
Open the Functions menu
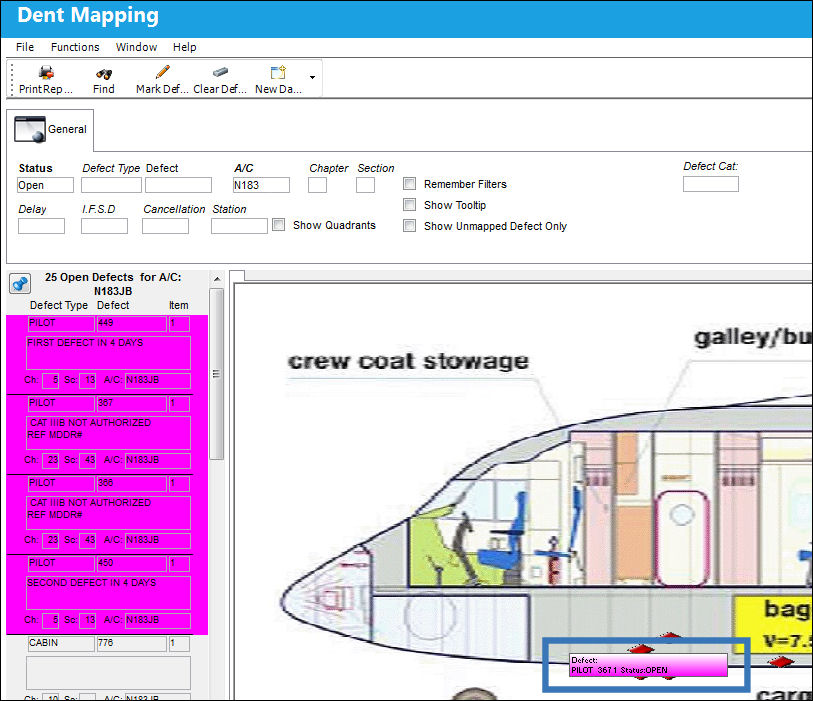pos(75,47)
